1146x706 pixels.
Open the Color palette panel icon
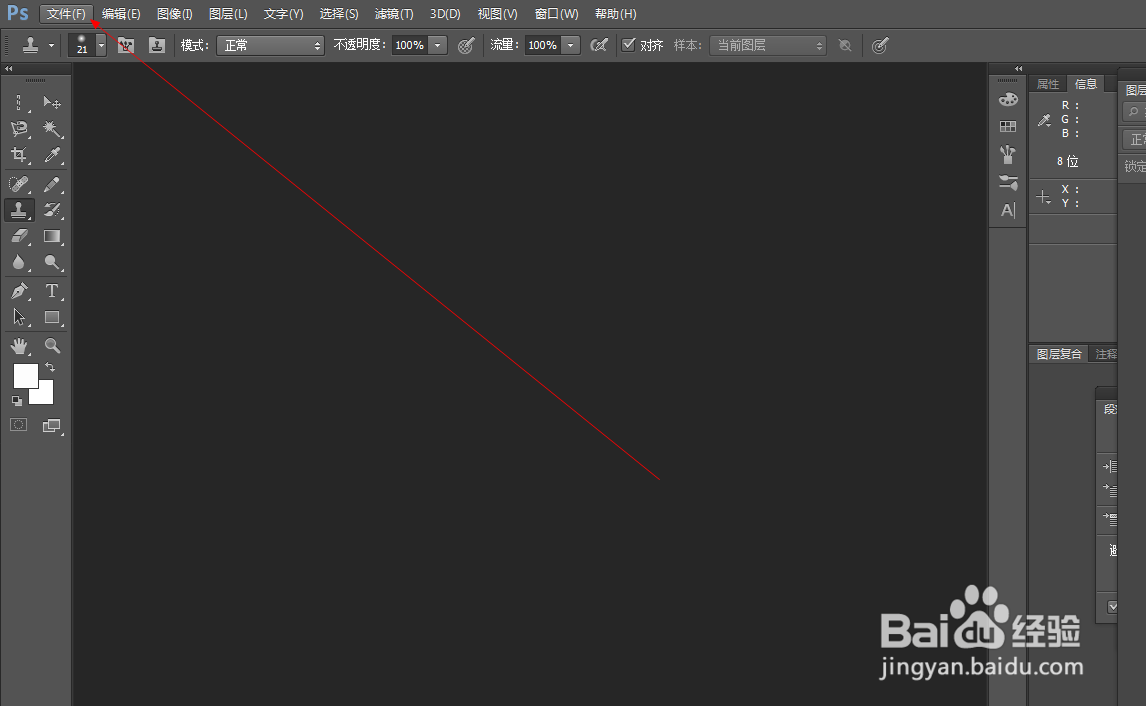tap(1008, 99)
